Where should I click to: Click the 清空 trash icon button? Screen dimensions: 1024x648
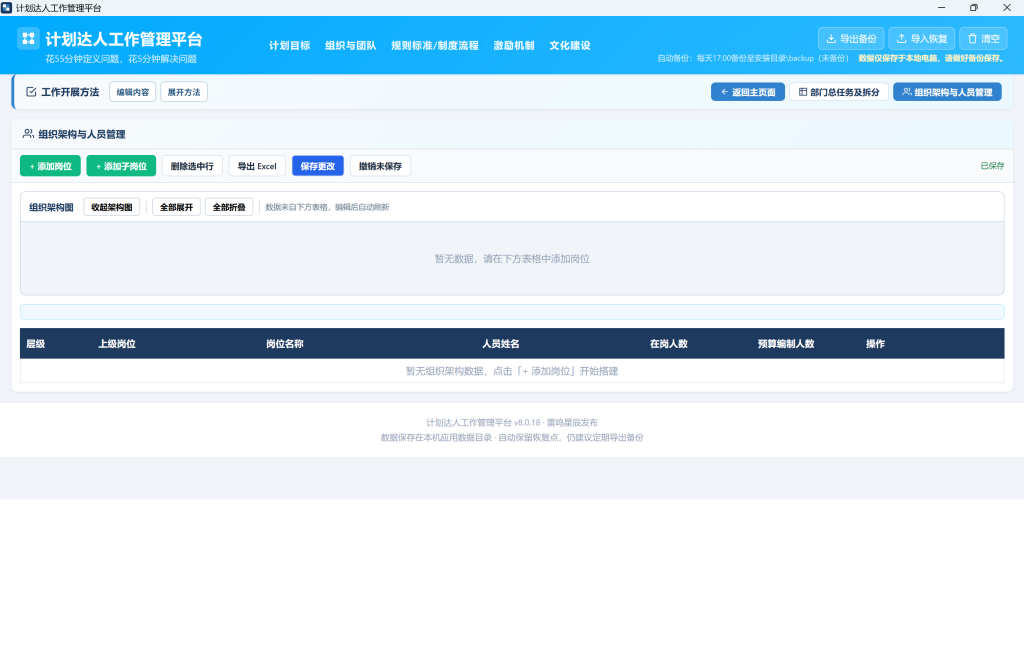pos(983,39)
